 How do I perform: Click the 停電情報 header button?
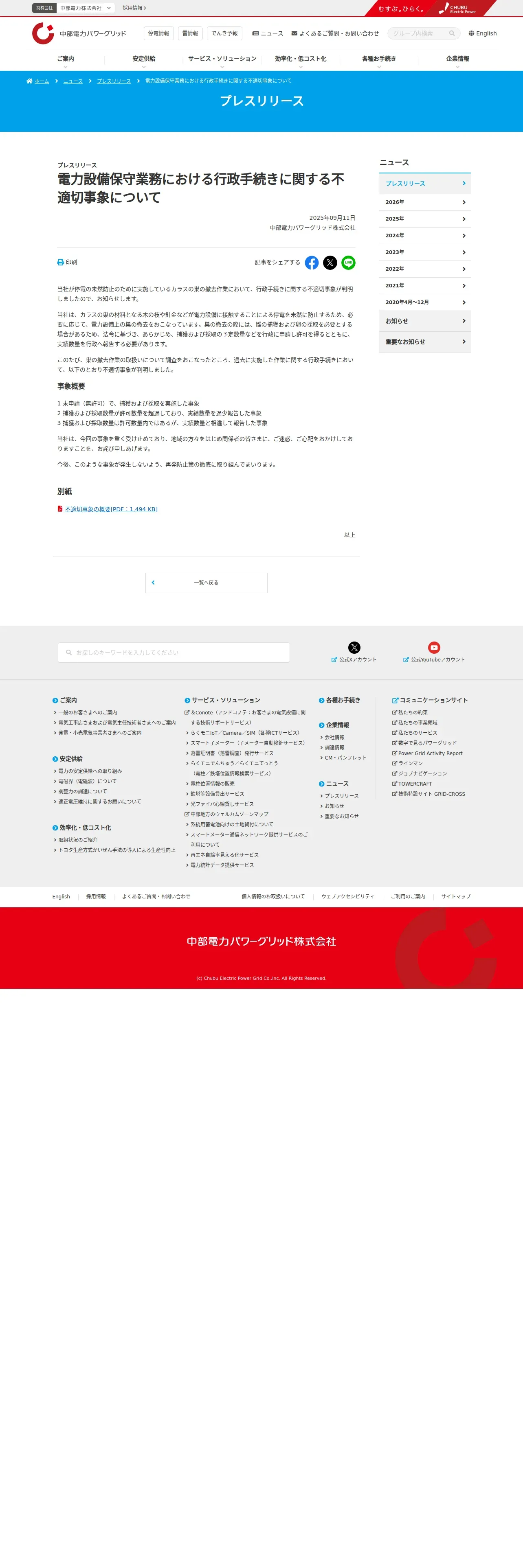click(159, 33)
